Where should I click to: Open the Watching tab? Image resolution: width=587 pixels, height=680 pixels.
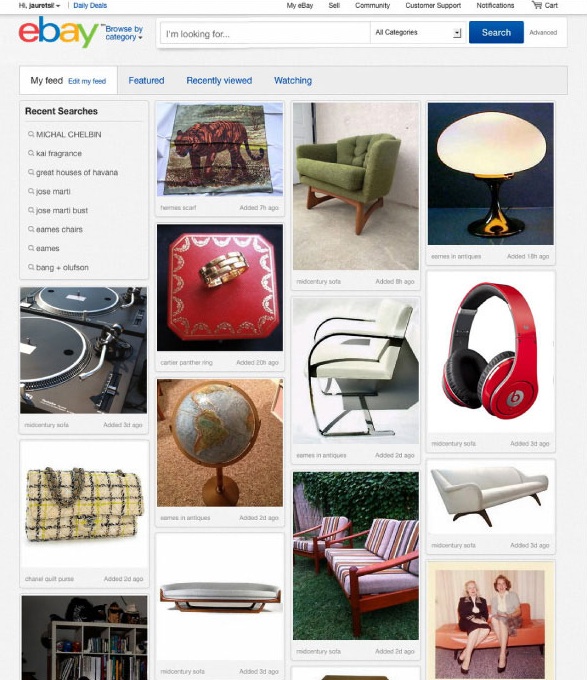[x=293, y=81]
